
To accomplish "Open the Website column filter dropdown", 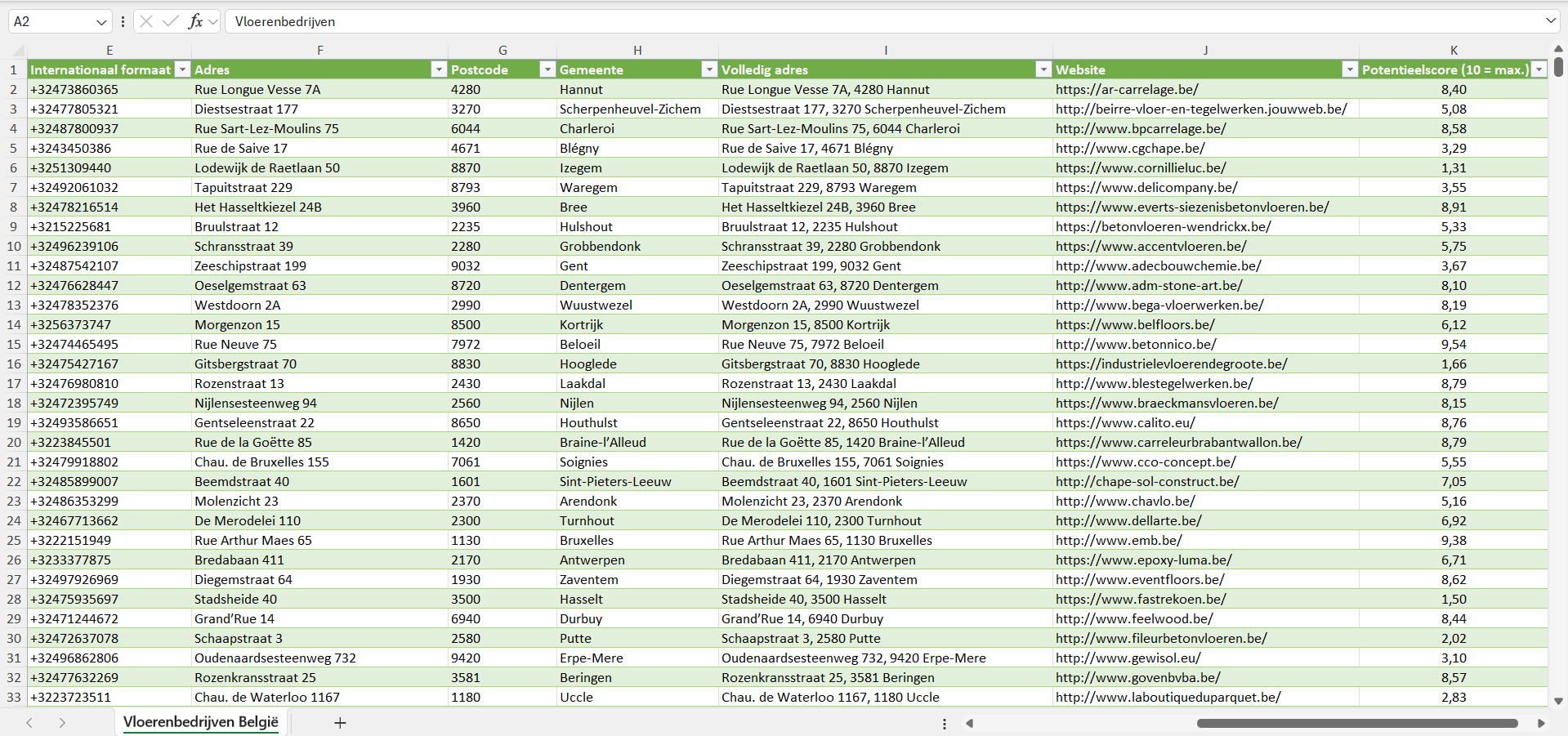I will (1350, 70).
